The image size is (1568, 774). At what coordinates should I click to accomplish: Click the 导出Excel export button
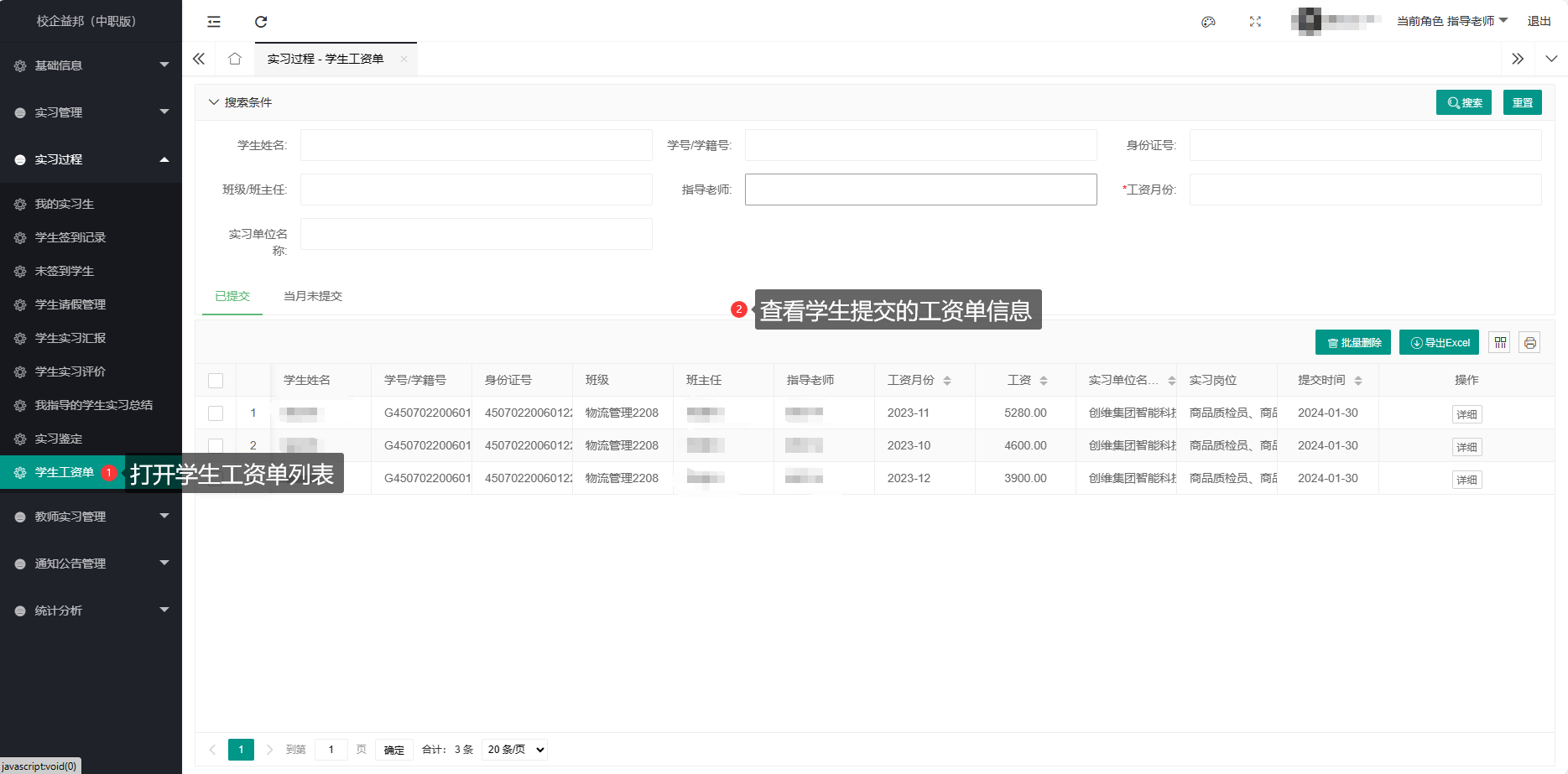1438,342
